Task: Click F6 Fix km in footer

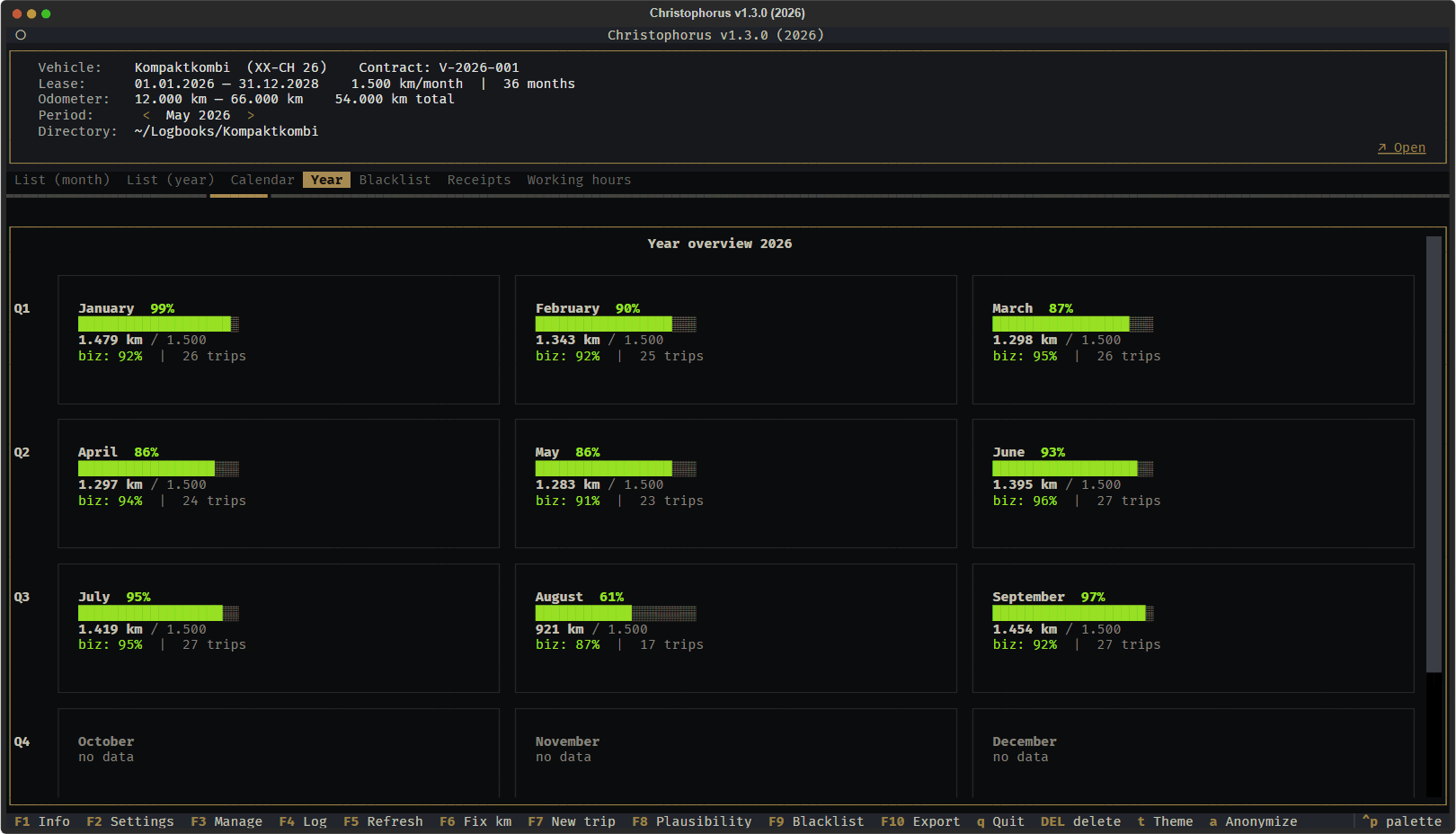Action: click(475, 821)
